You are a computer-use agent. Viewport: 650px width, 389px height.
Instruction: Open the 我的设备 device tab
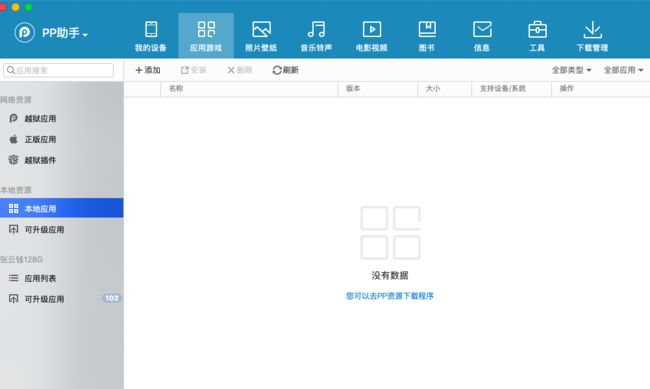(x=150, y=36)
